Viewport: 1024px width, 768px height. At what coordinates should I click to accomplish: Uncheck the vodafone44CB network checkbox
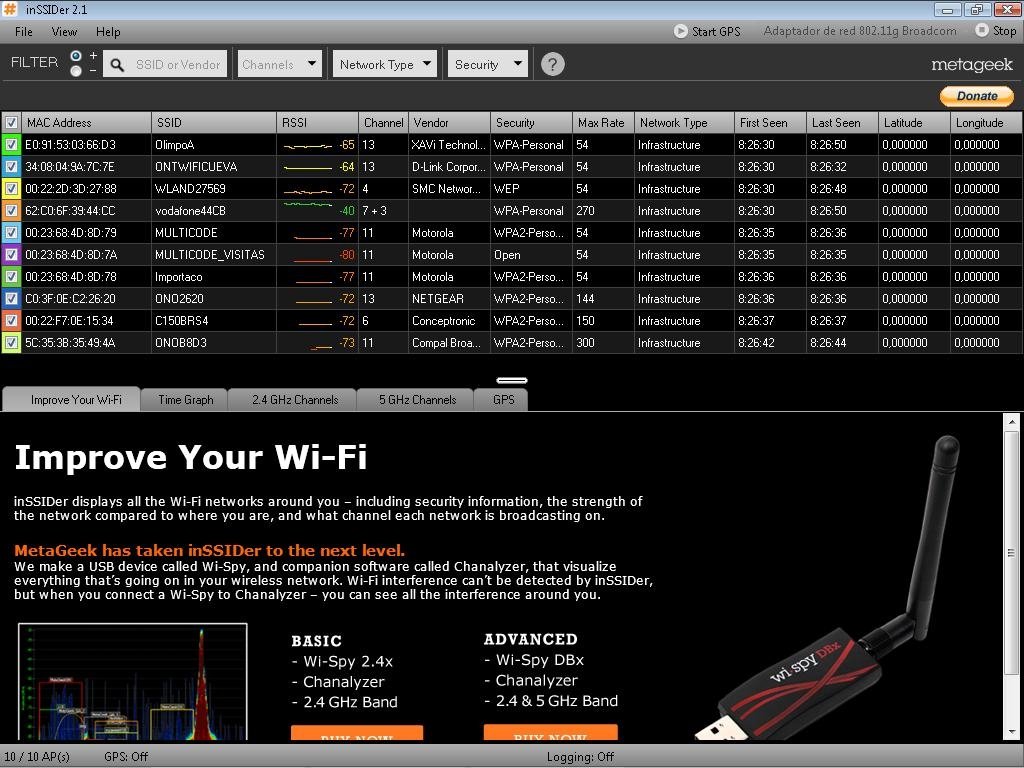tap(11, 211)
